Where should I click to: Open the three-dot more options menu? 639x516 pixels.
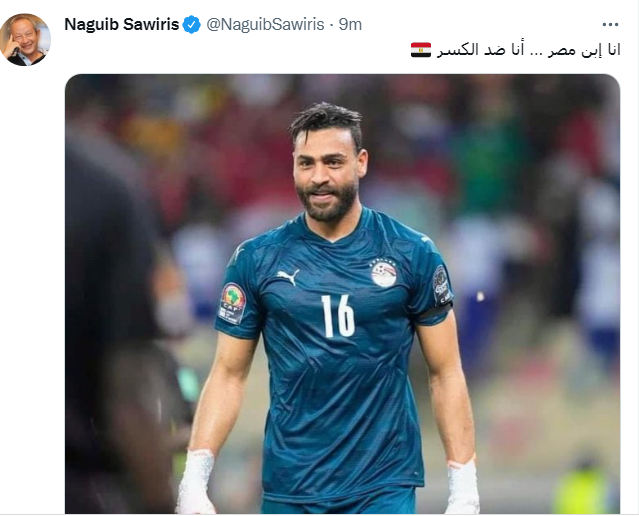[610, 25]
